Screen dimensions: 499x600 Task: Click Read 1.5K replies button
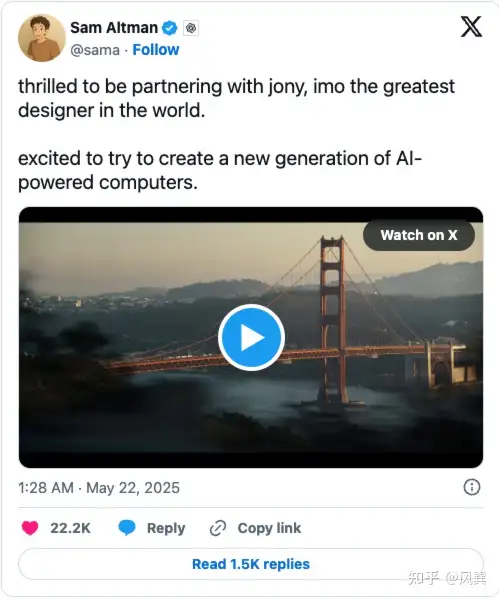[251, 564]
